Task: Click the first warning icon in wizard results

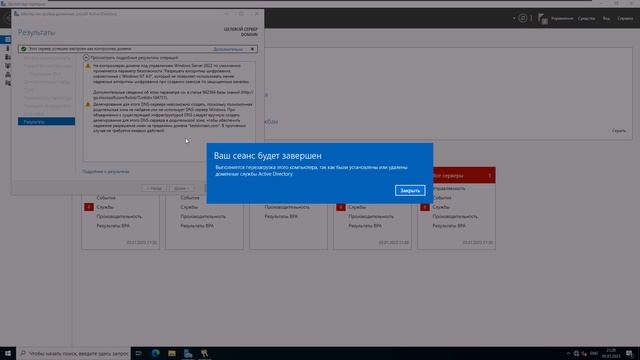Action: 88,66
